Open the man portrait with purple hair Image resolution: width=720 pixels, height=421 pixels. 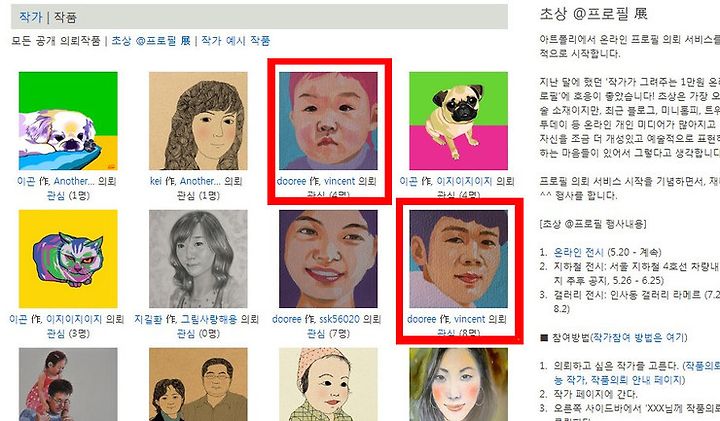[x=458, y=259]
